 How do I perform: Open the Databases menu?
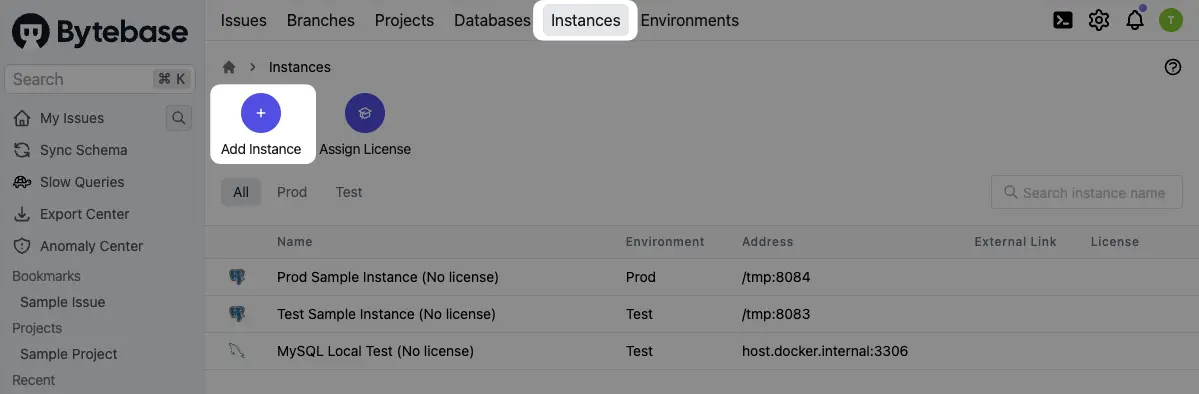[492, 21]
